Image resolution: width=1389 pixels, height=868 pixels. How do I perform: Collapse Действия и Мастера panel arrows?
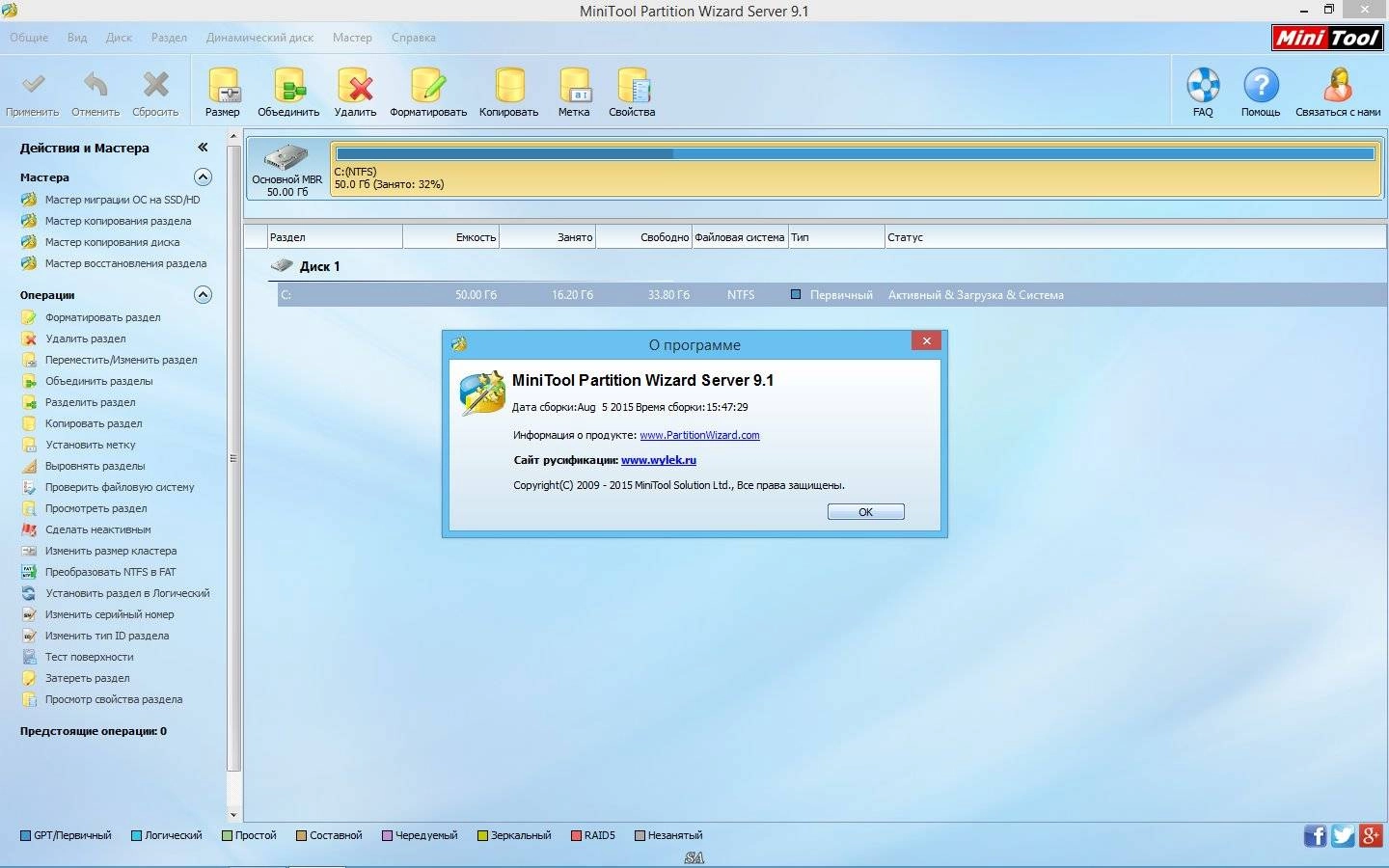[x=203, y=148]
